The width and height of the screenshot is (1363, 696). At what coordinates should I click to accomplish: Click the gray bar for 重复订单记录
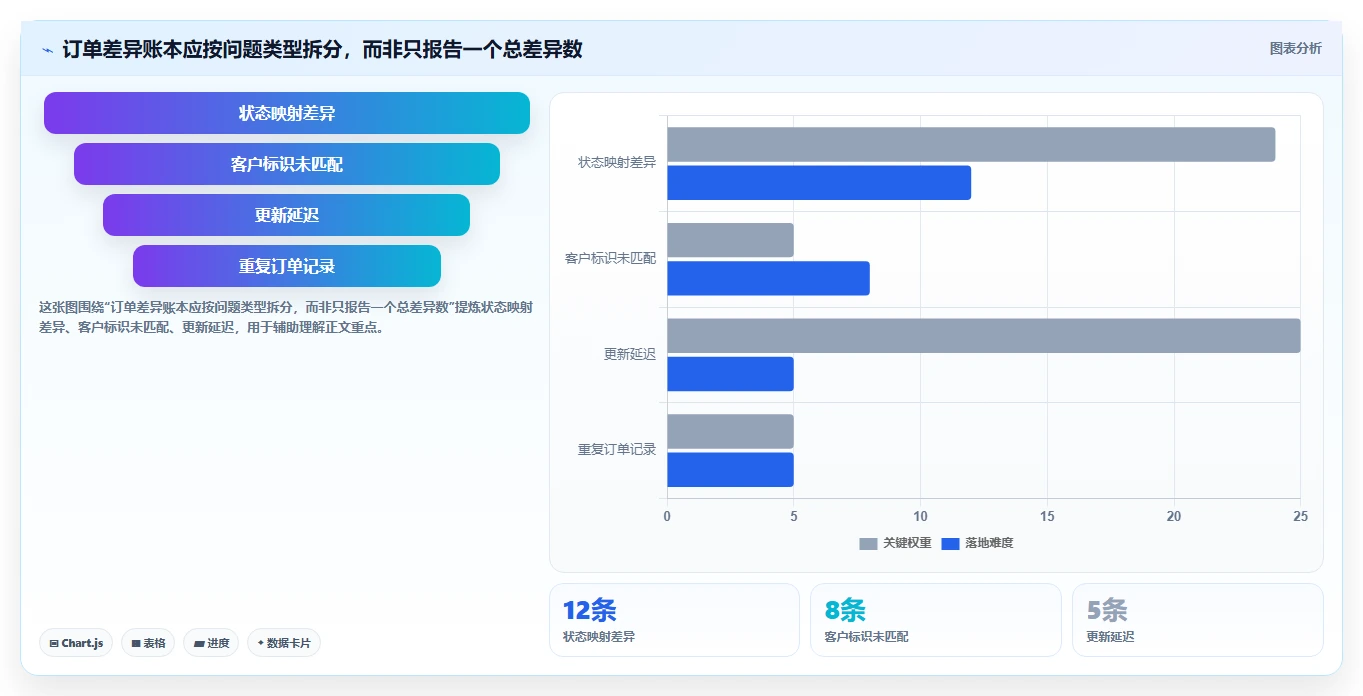730,431
